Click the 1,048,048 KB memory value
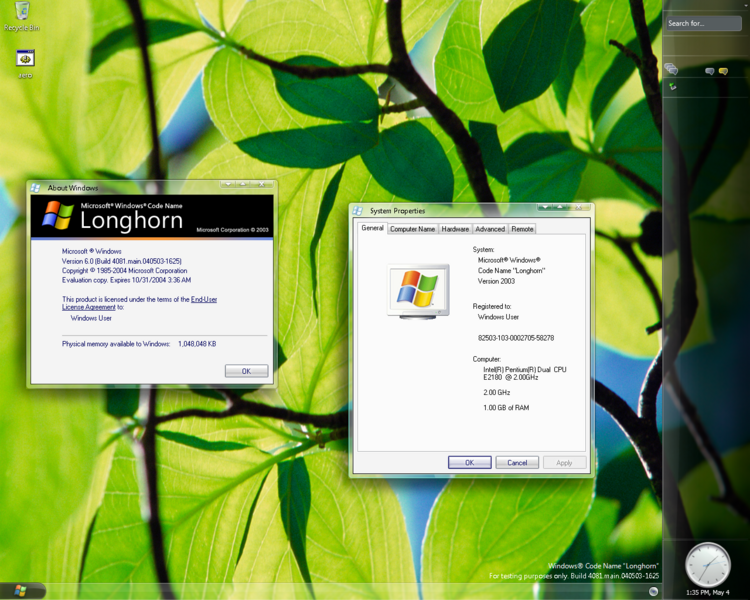 coord(197,344)
